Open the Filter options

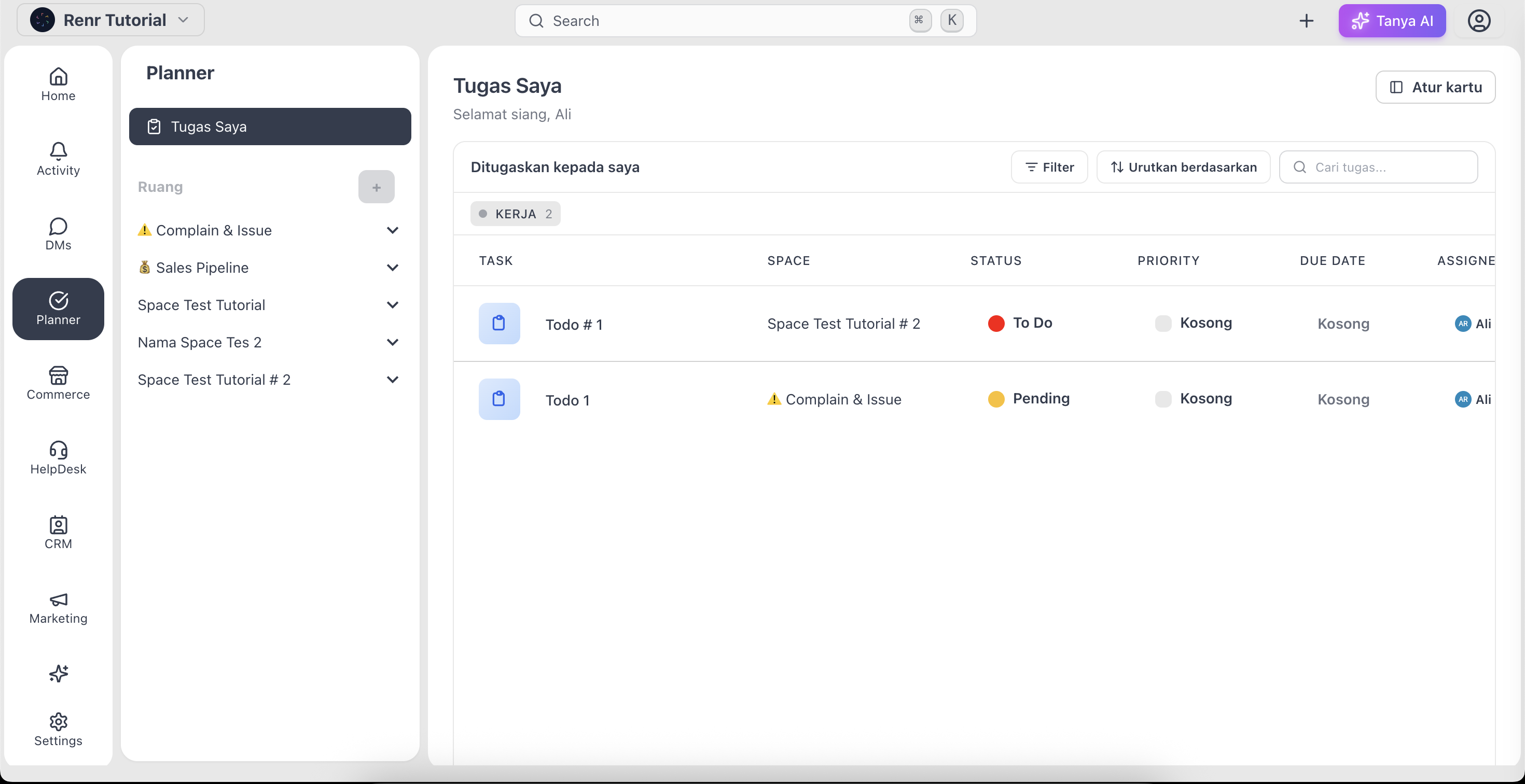(1050, 167)
